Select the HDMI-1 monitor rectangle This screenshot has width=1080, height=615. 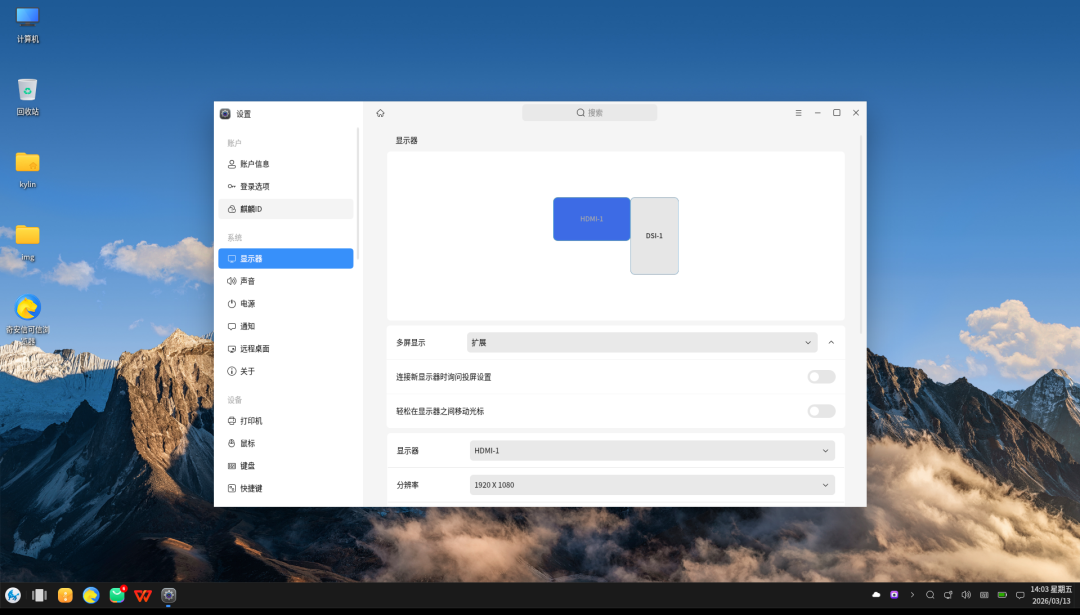click(x=592, y=219)
